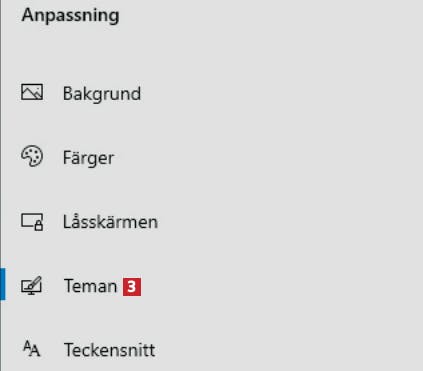Select the Teman navigation entry
Screen dimensions: 423x371
211,286
